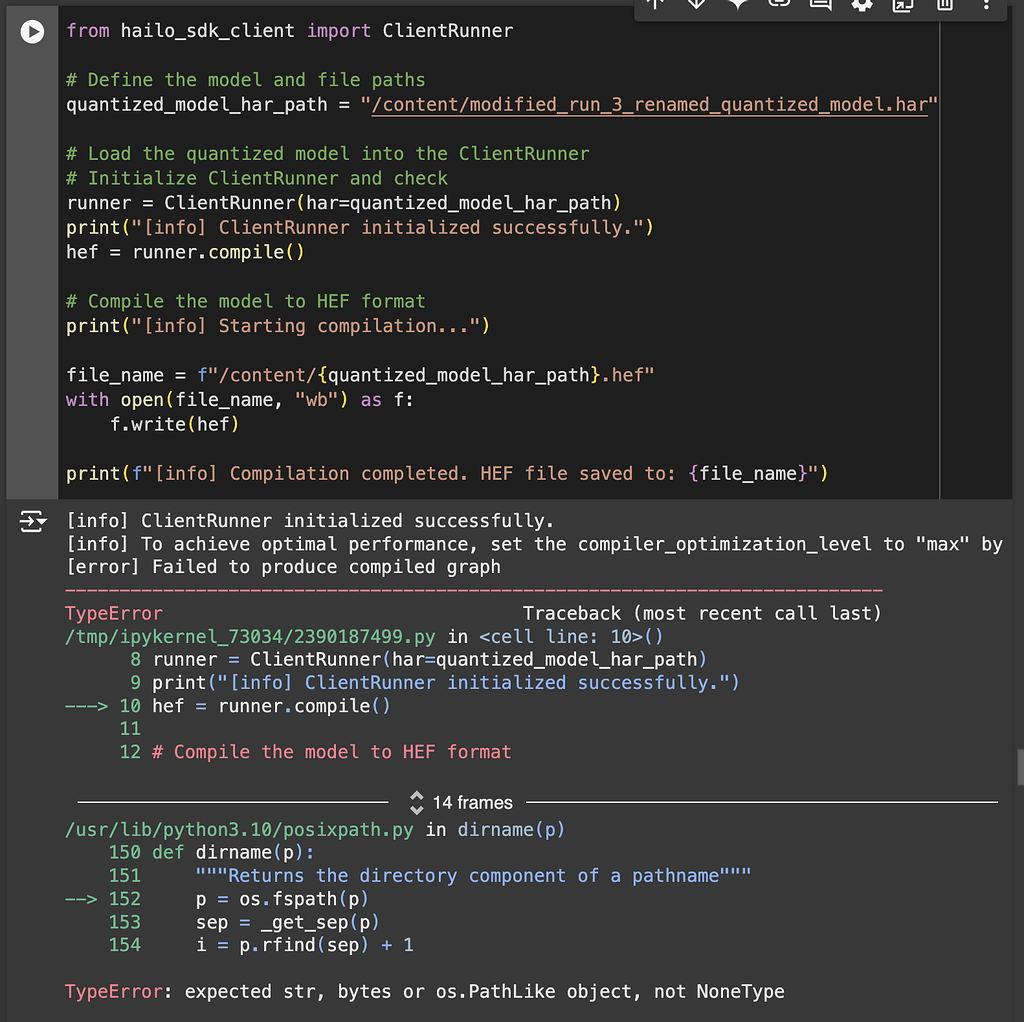The width and height of the screenshot is (1024, 1022).
Task: Open more cell actions menu
Action: [x=986, y=5]
